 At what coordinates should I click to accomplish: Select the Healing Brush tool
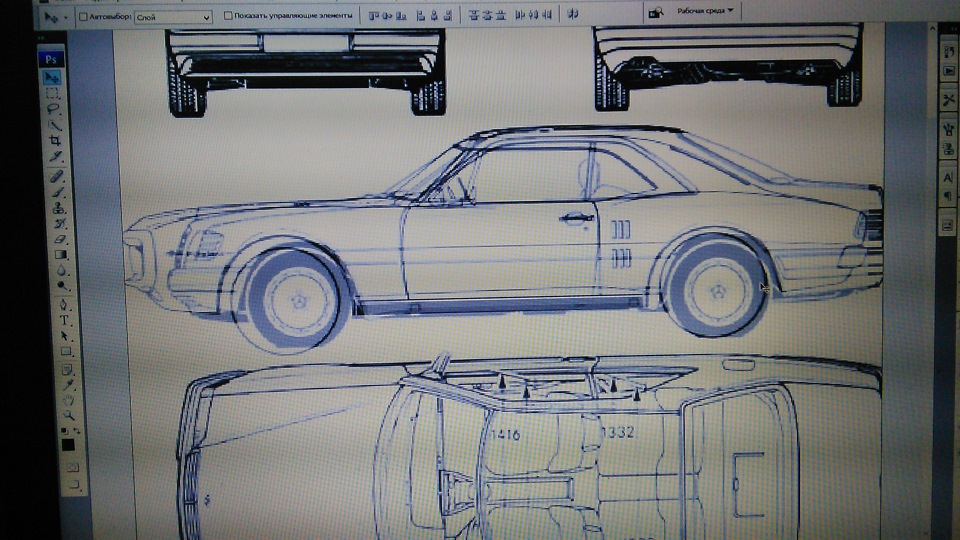pyautogui.click(x=56, y=176)
